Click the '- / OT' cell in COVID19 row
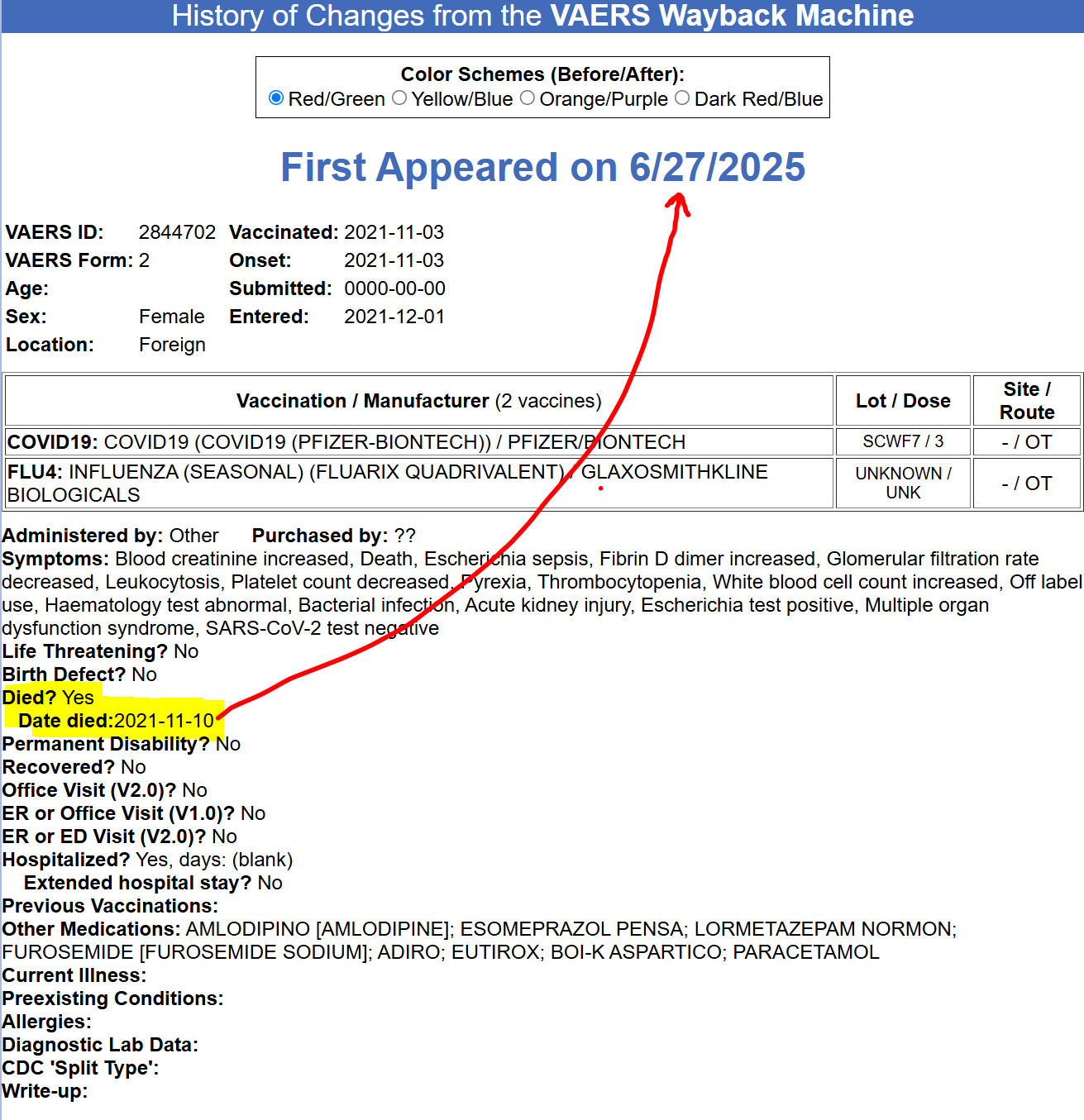The height and width of the screenshot is (1120, 1084). pos(1027,442)
